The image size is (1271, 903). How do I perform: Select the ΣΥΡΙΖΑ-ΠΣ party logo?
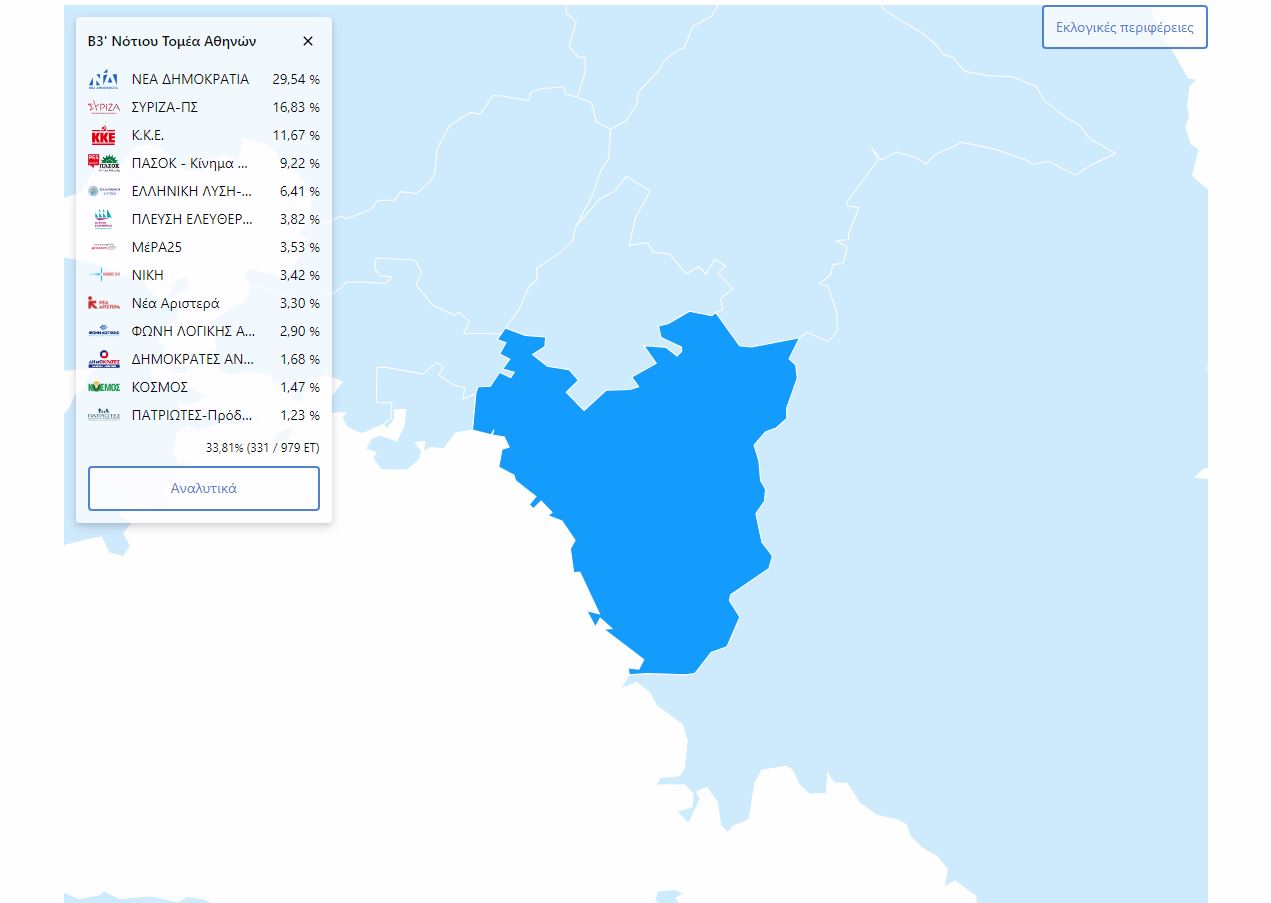104,107
